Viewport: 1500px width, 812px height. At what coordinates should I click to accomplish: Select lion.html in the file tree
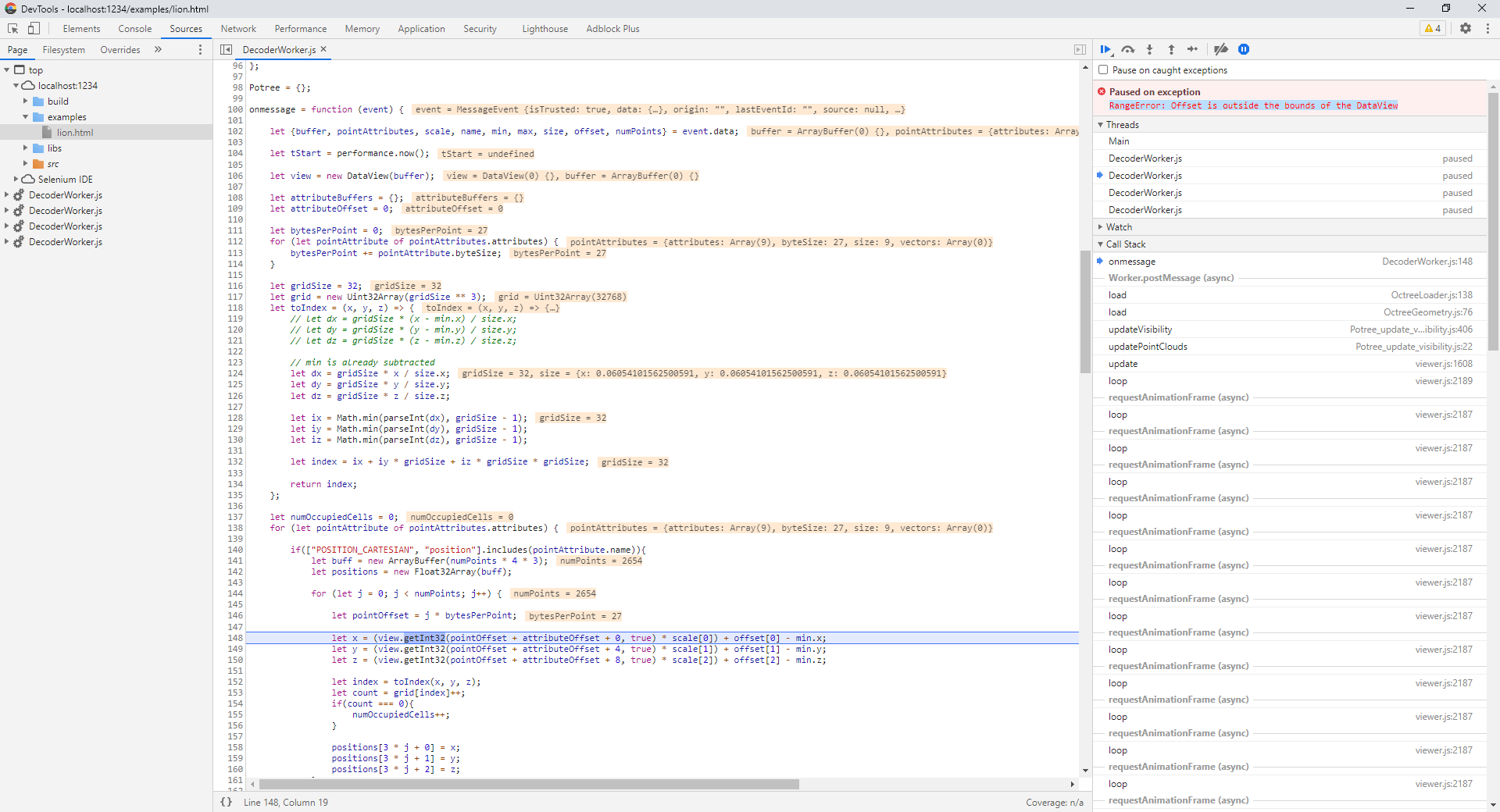click(x=74, y=133)
